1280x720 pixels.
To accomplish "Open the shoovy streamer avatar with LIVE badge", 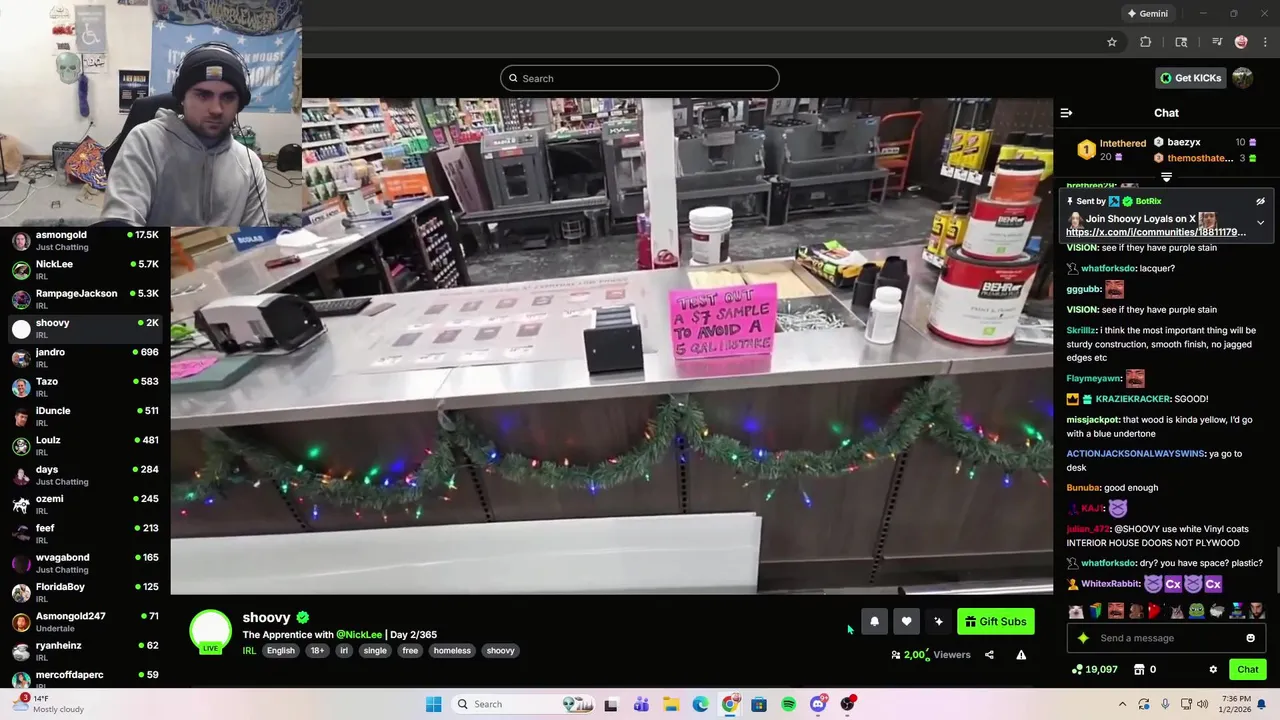I will point(210,632).
